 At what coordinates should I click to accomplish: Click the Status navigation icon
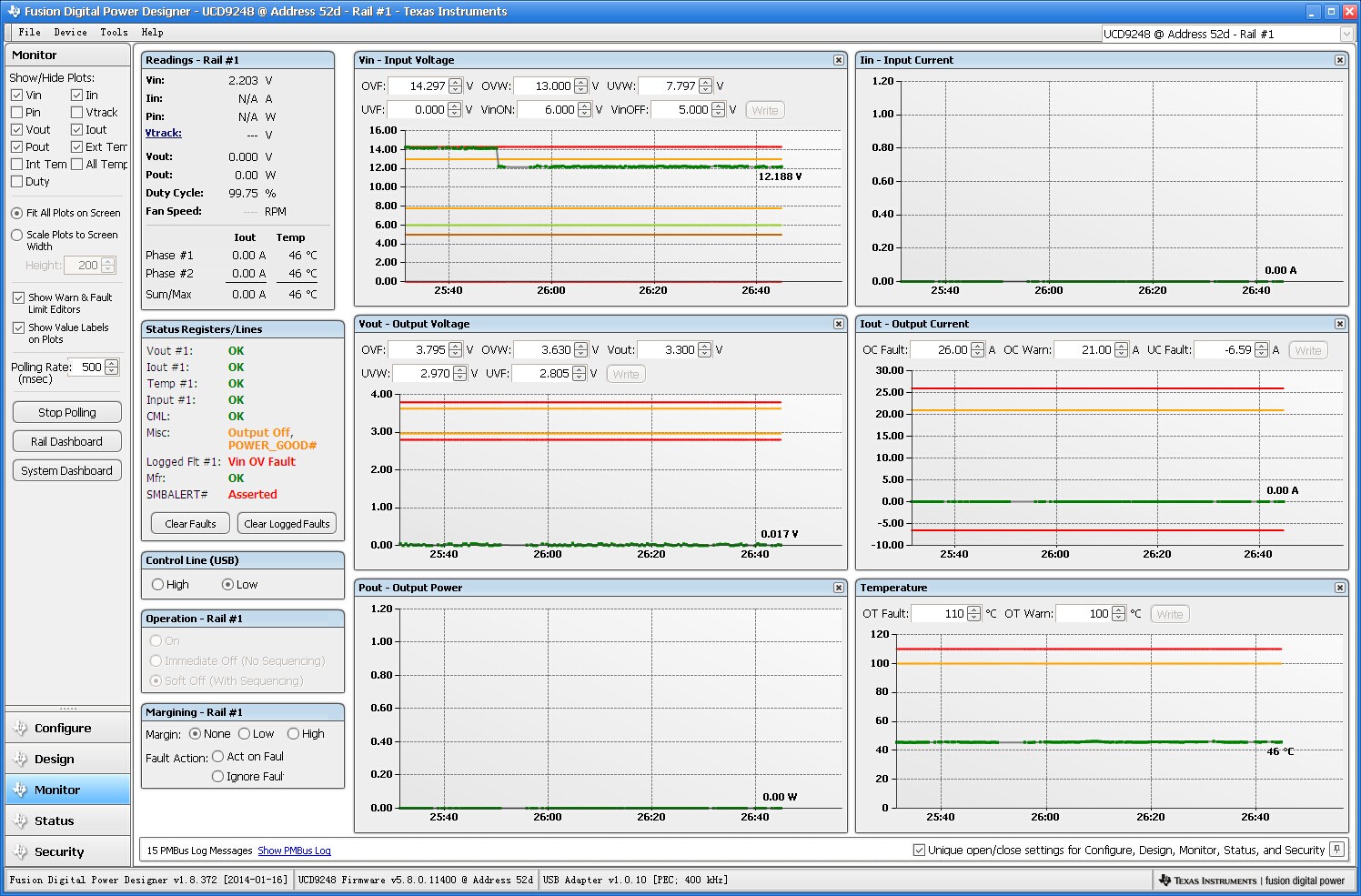[x=20, y=821]
